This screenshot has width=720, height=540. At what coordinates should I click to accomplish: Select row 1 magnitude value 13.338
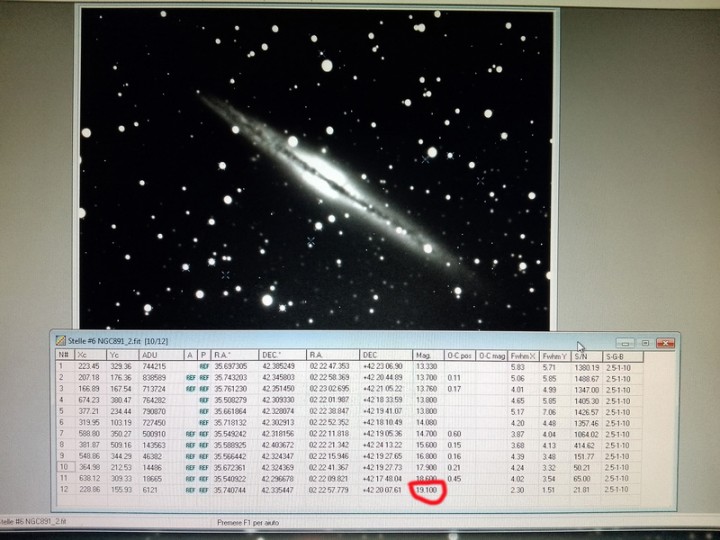point(427,367)
